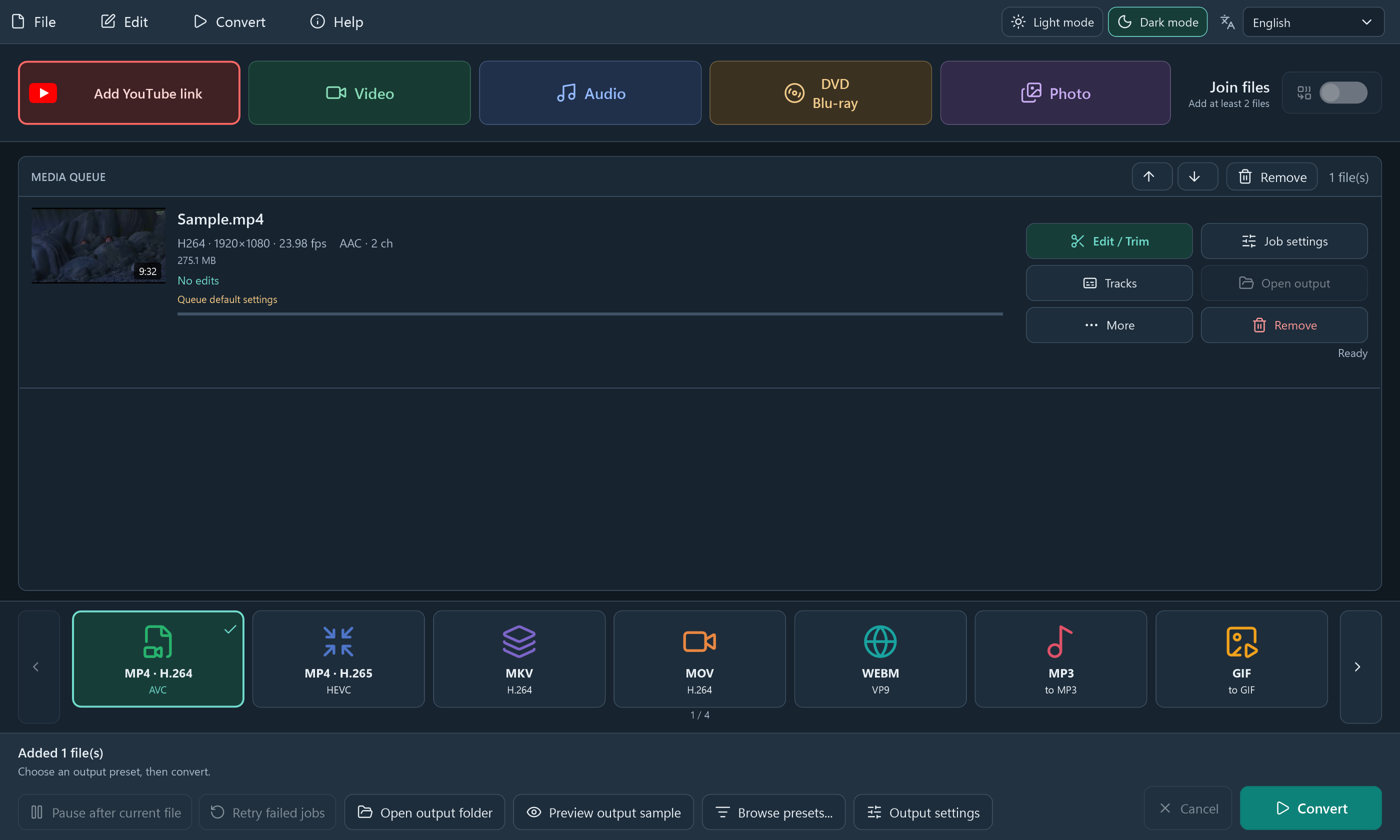Screen dimensions: 1400x840
Task: Click Preview output sample button
Action: point(603,812)
